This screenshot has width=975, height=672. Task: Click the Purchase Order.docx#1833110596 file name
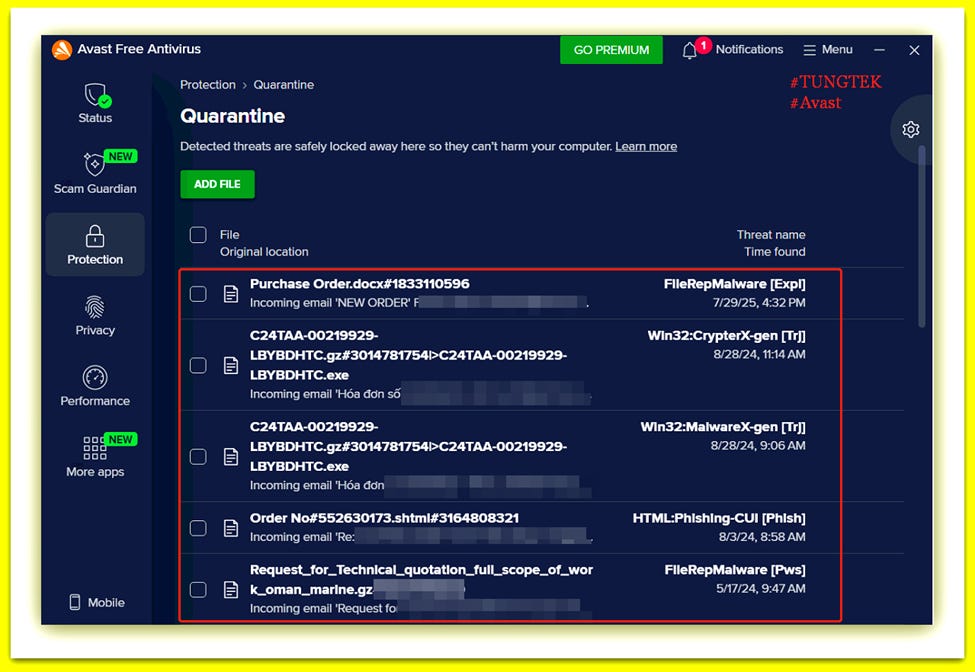tap(359, 283)
